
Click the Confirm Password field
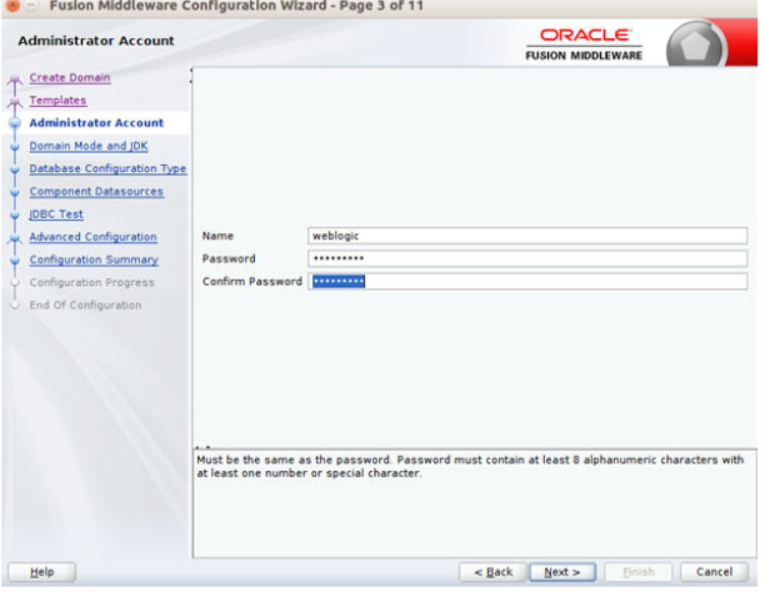pos(527,281)
